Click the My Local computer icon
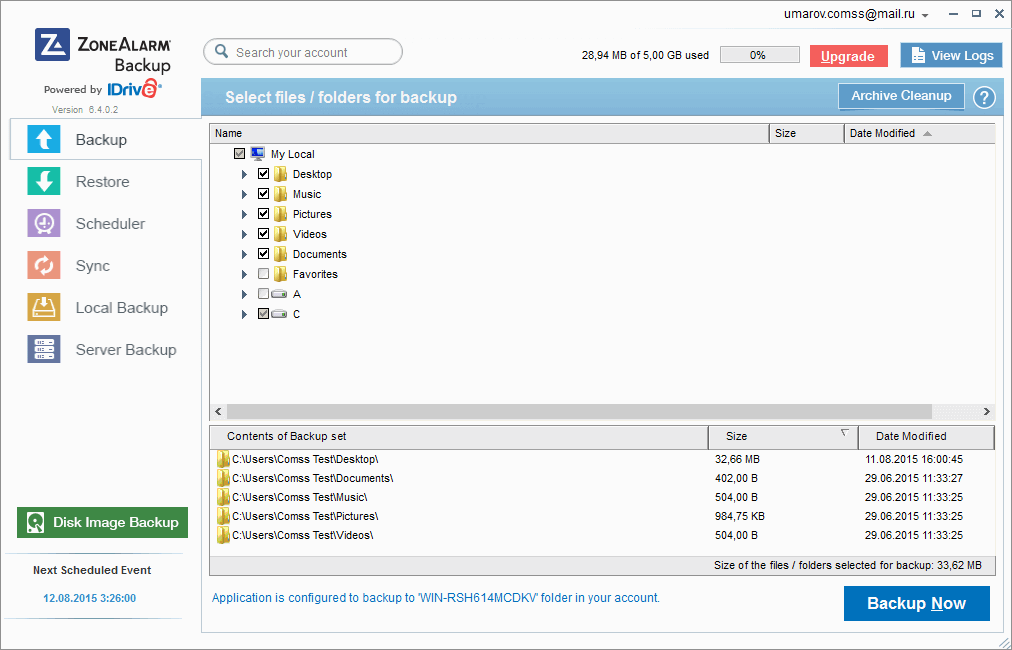This screenshot has width=1012, height=650. coord(258,154)
